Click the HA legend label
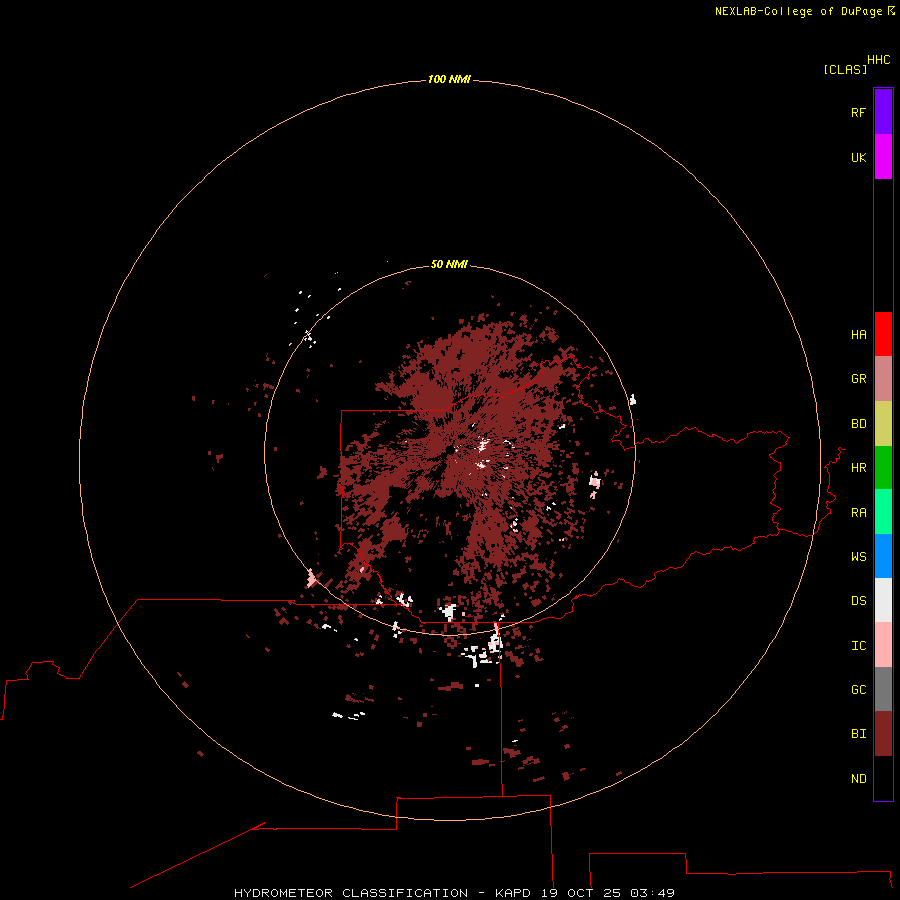Screen dimensions: 900x900 point(858,335)
